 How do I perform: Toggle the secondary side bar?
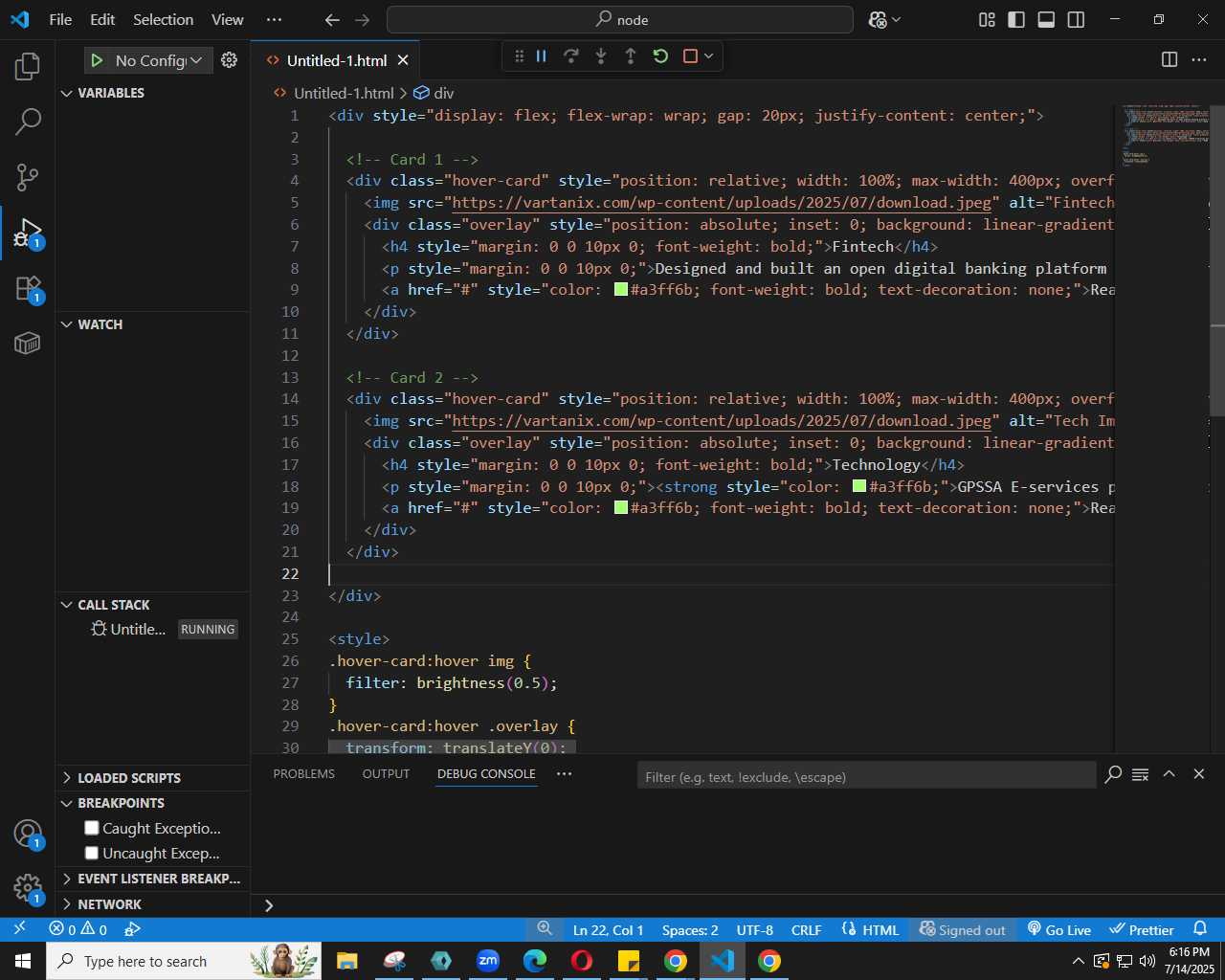(x=1076, y=19)
